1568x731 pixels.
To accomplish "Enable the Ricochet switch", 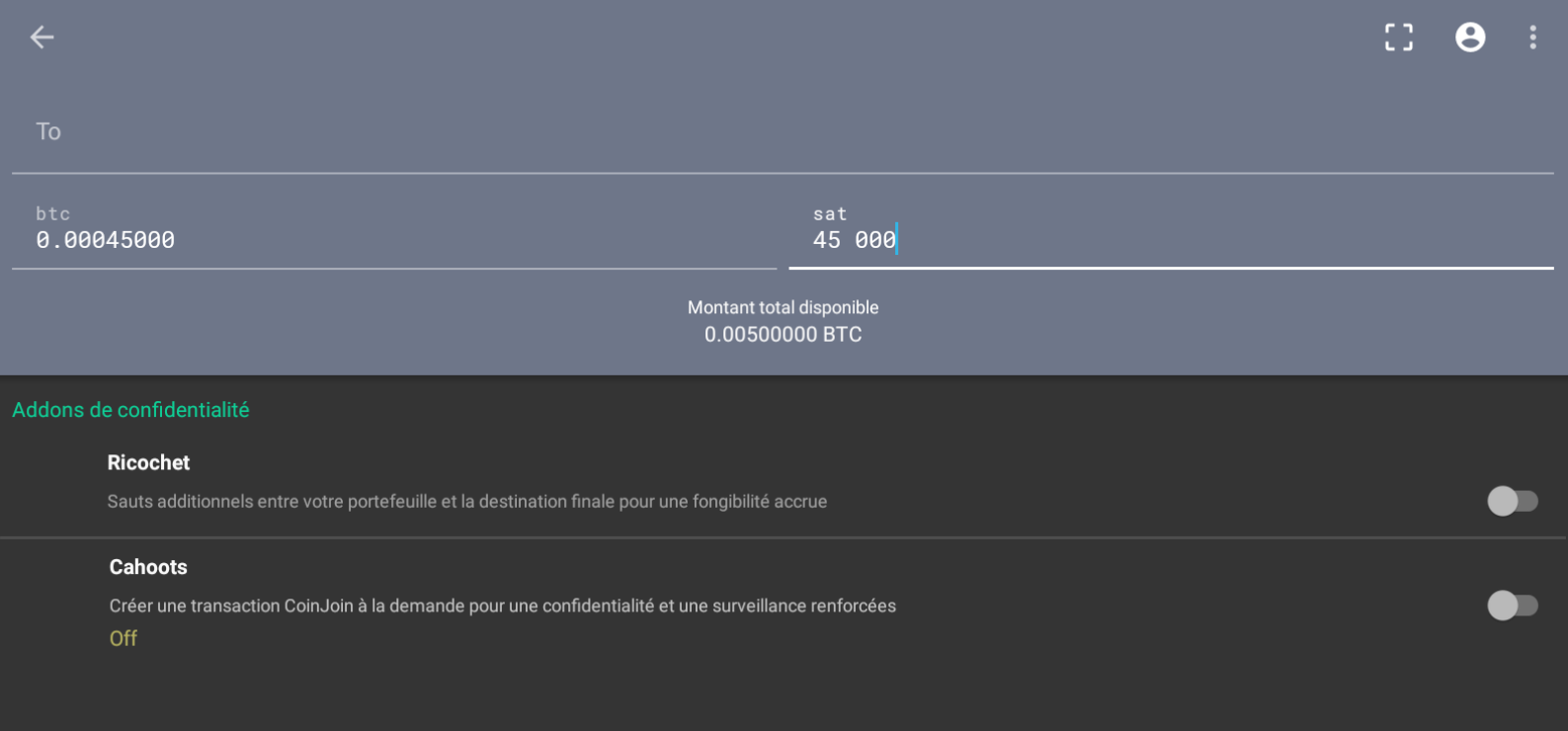I will 1512,502.
